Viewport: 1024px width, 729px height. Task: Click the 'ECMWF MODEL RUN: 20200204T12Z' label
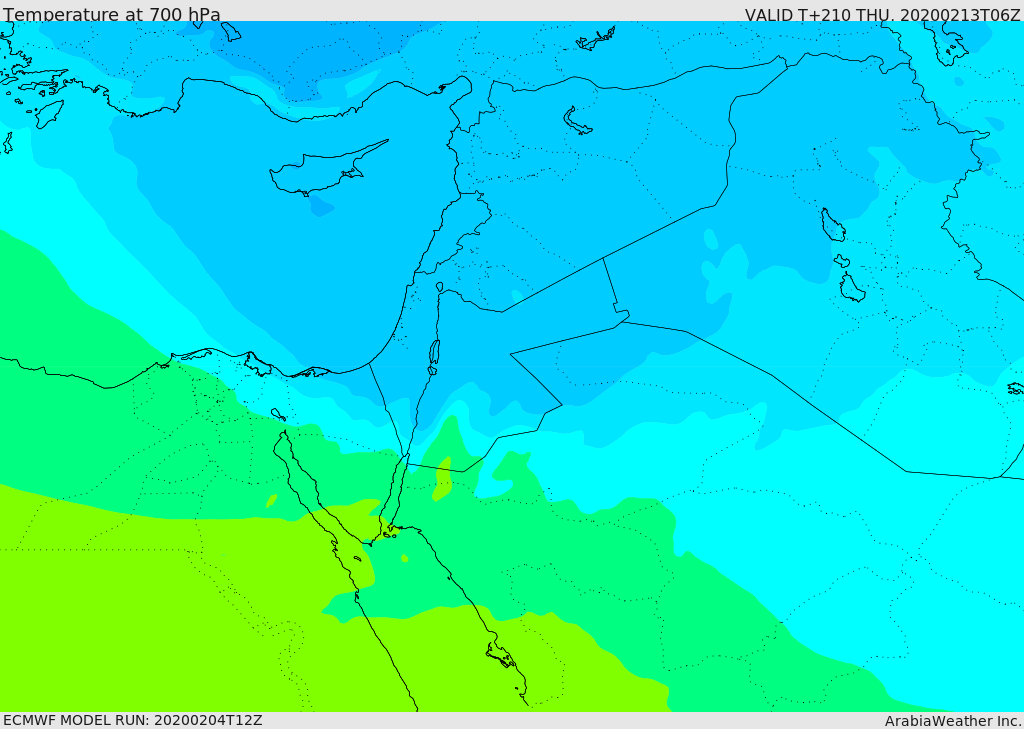tap(133, 720)
